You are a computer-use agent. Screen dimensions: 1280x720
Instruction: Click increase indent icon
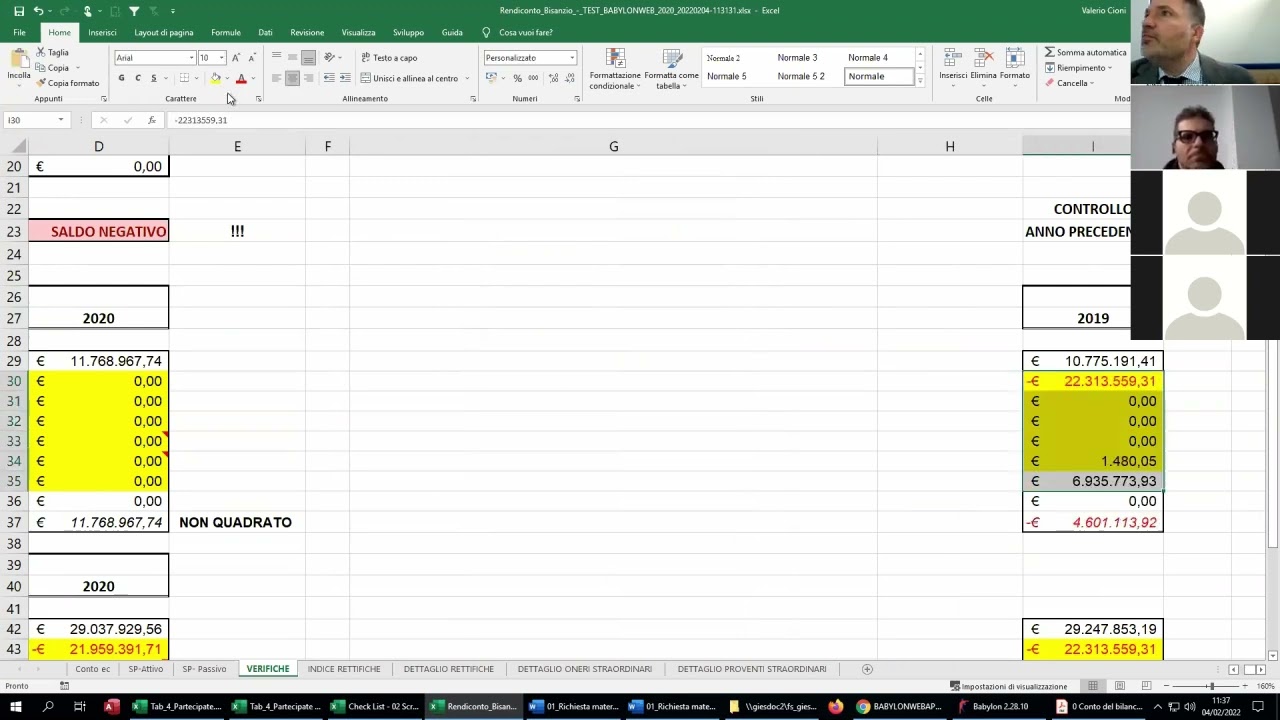[345, 78]
